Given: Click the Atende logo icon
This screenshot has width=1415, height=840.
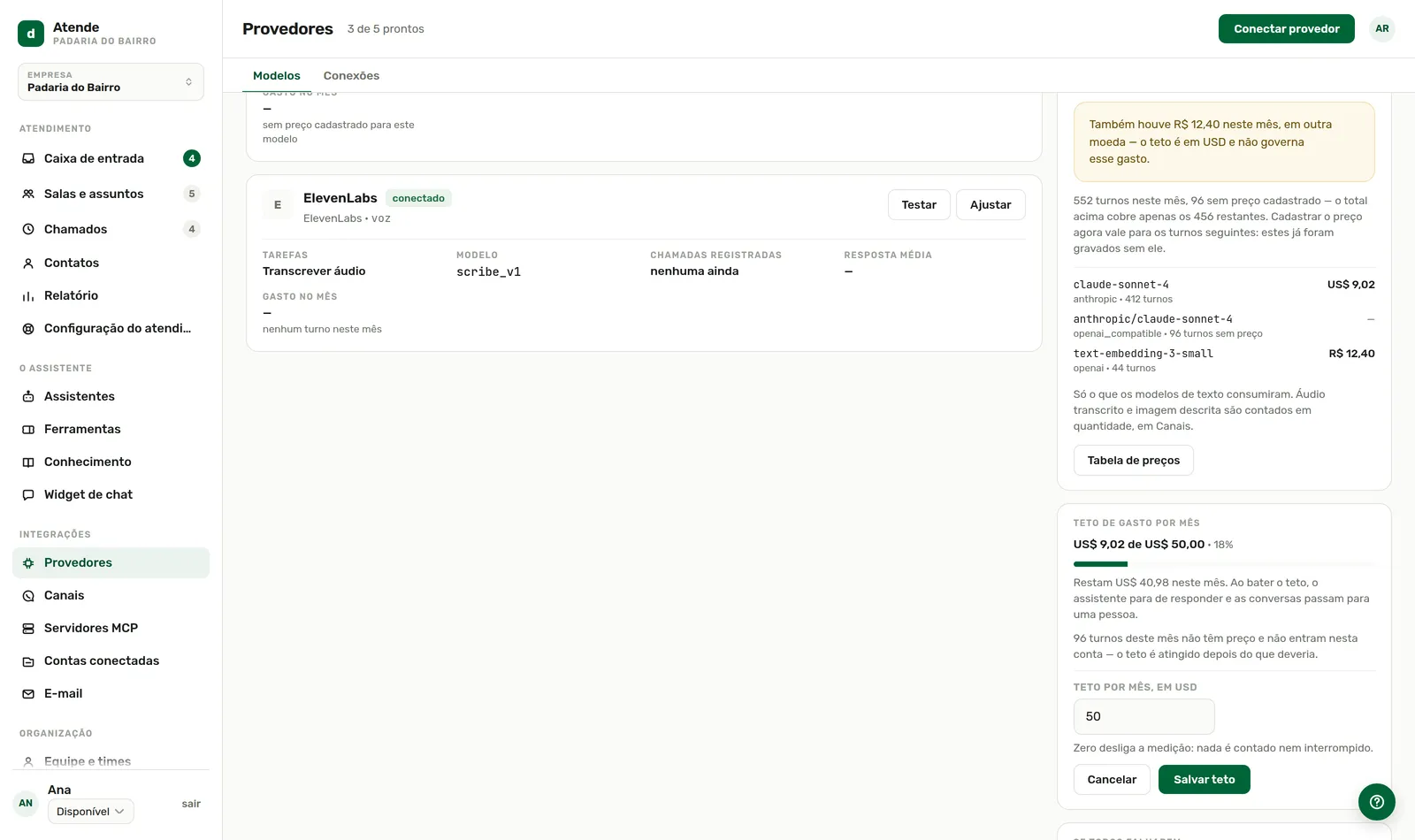Looking at the screenshot, I should [x=31, y=34].
